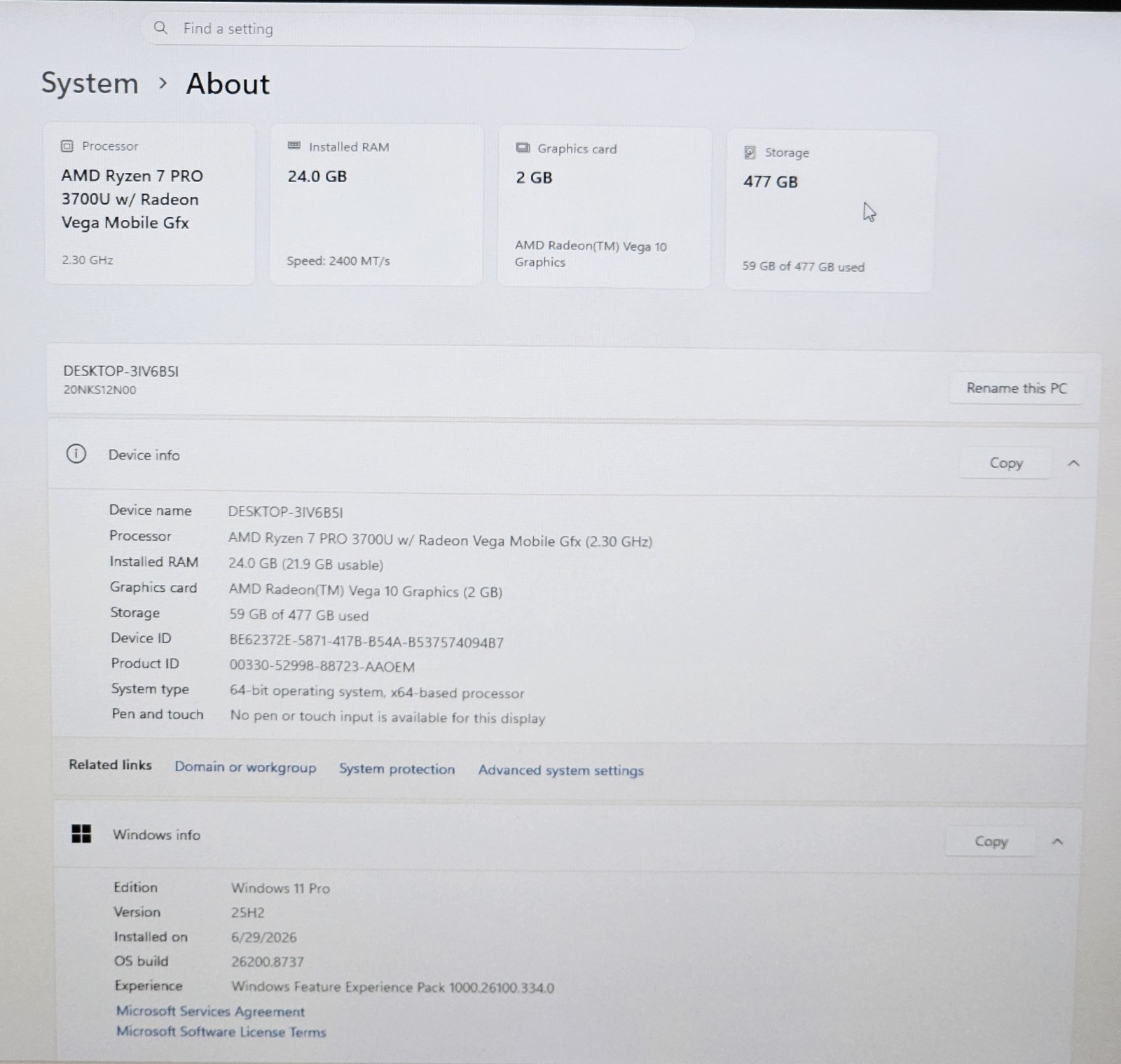Viewport: 1121px width, 1064px height.
Task: Open Domain or workgroup link
Action: [245, 767]
